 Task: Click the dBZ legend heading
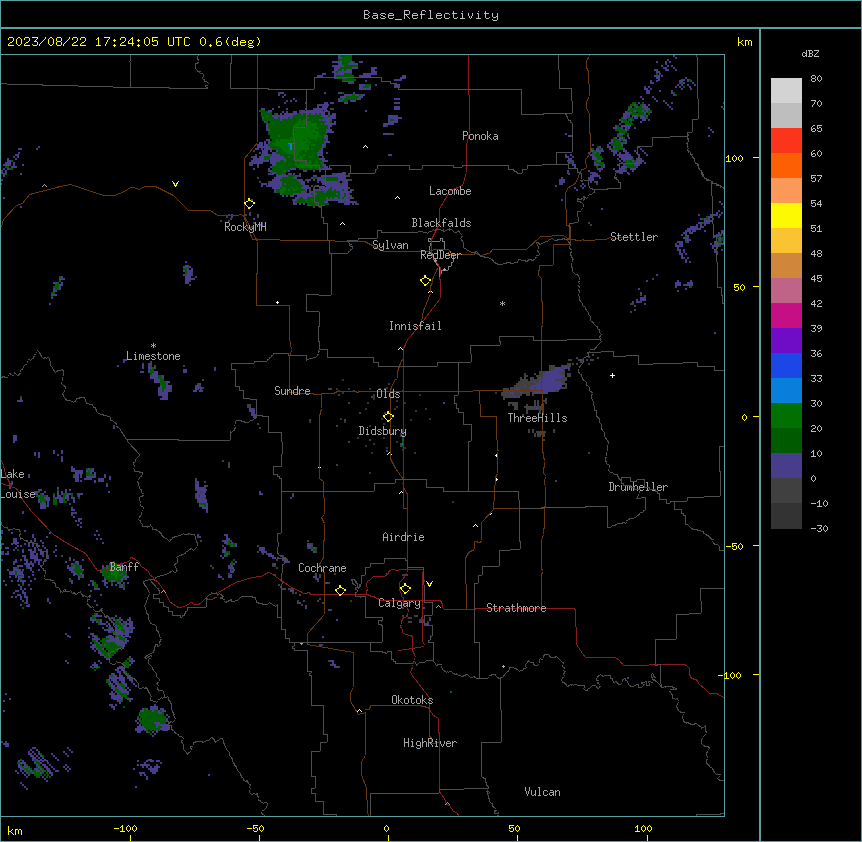coord(810,53)
